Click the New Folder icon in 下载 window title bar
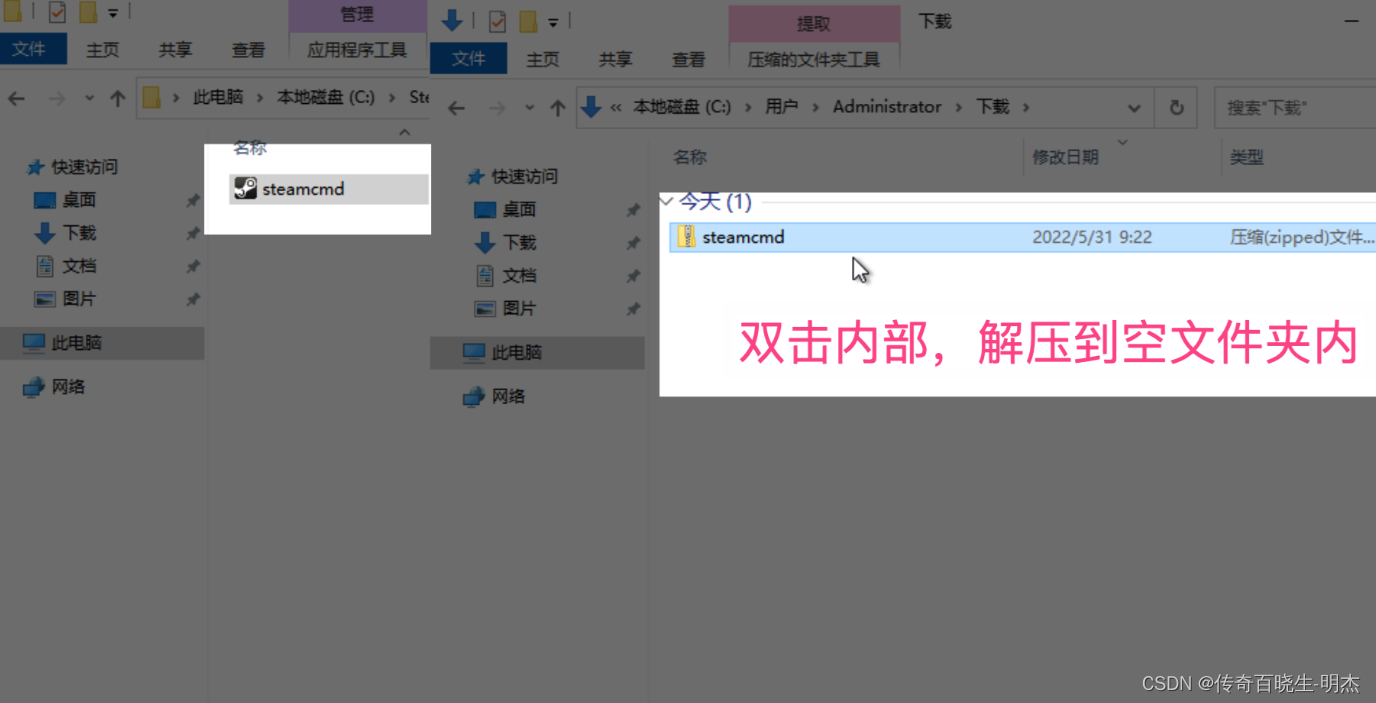Image resolution: width=1376 pixels, height=703 pixels. click(x=527, y=20)
